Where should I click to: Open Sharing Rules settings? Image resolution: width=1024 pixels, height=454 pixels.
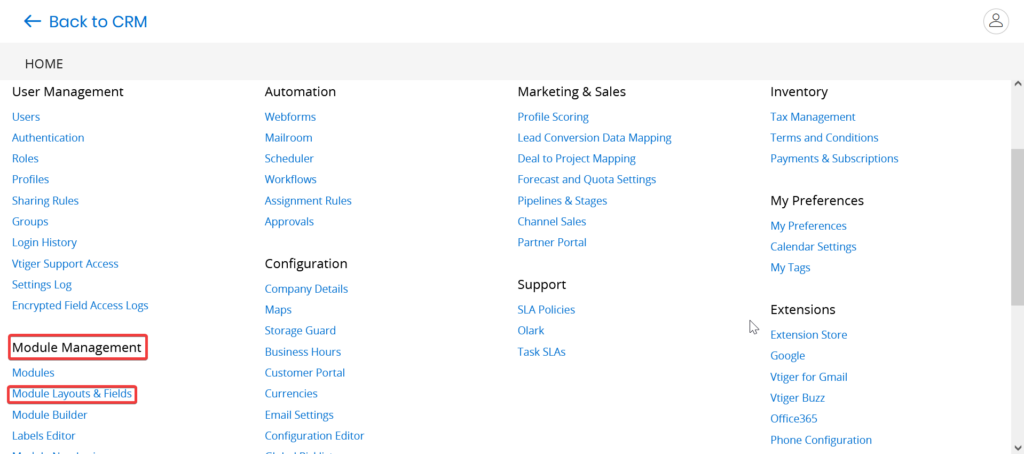pyautogui.click(x=45, y=201)
